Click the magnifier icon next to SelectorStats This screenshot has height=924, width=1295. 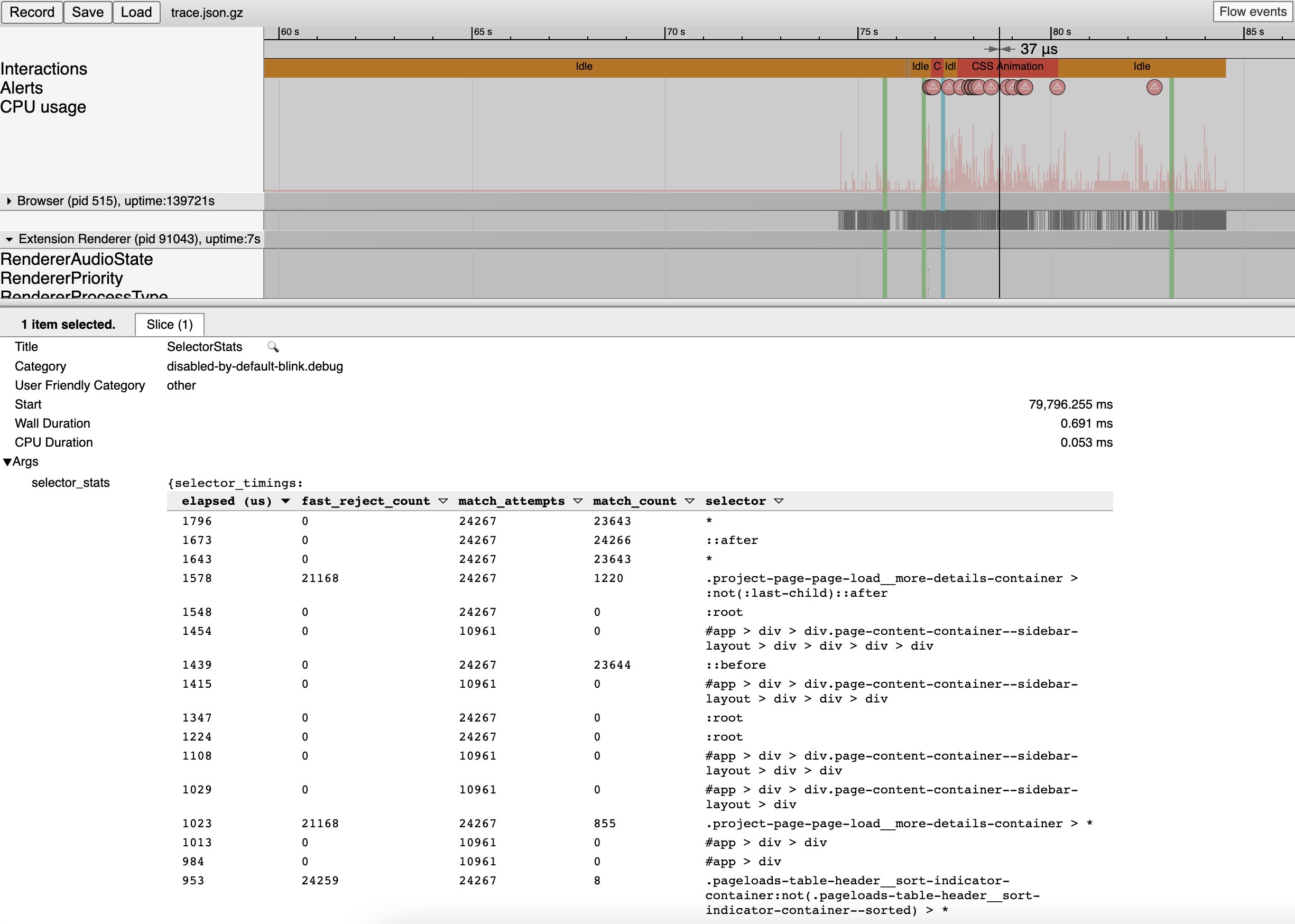coord(273,347)
